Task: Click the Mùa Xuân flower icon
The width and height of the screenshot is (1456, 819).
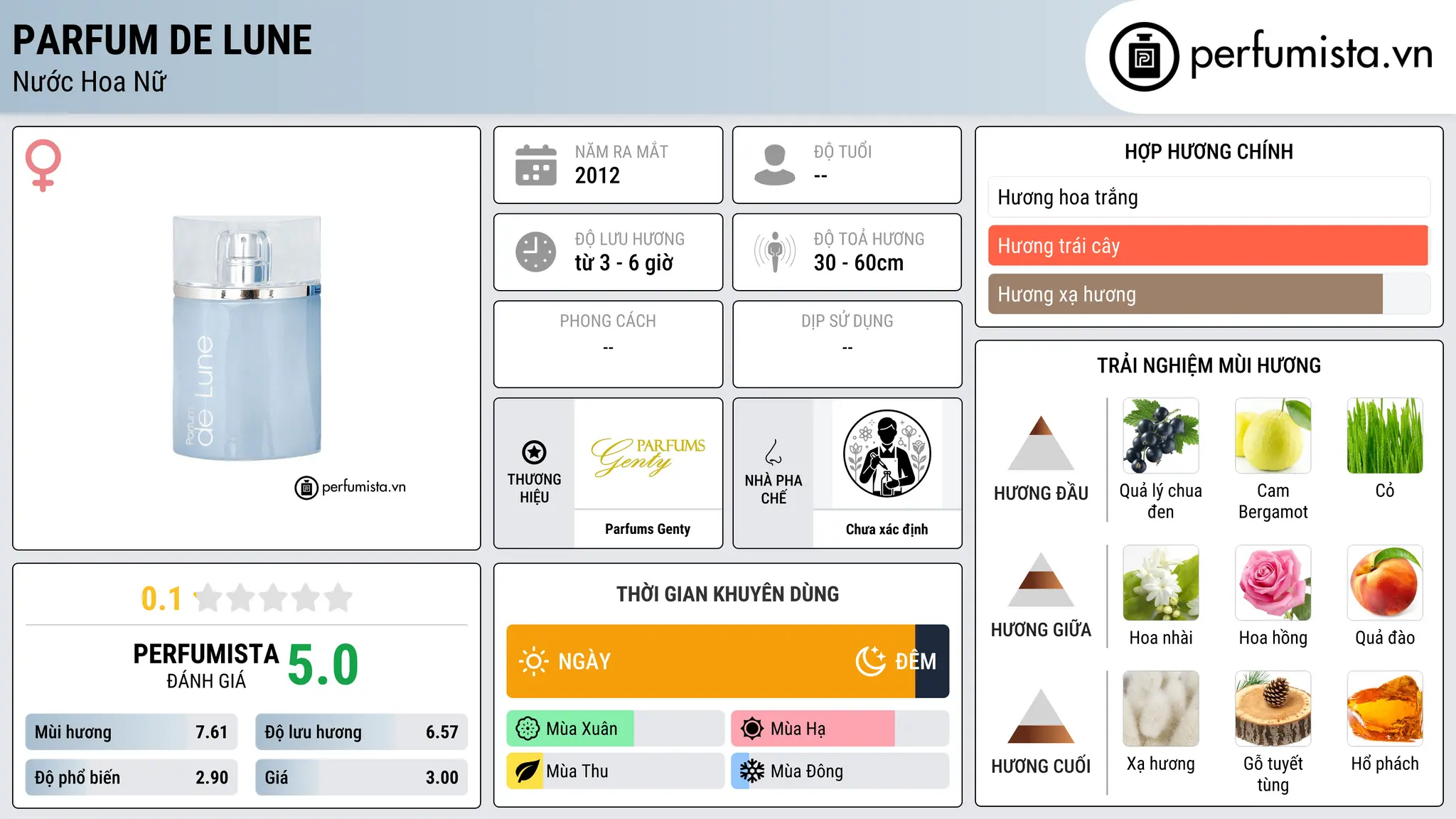Action: (x=528, y=729)
